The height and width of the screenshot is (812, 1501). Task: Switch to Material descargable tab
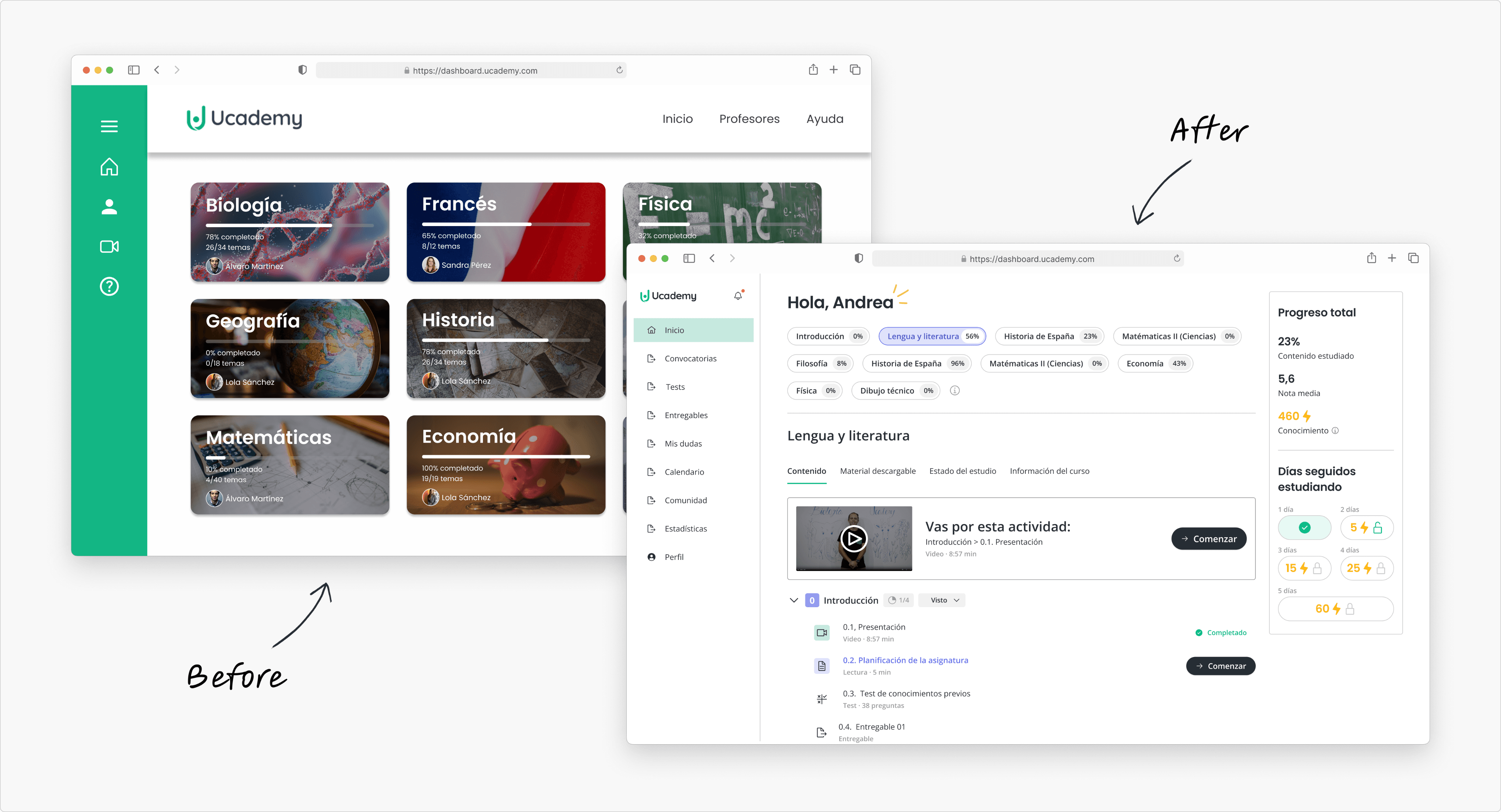click(878, 470)
